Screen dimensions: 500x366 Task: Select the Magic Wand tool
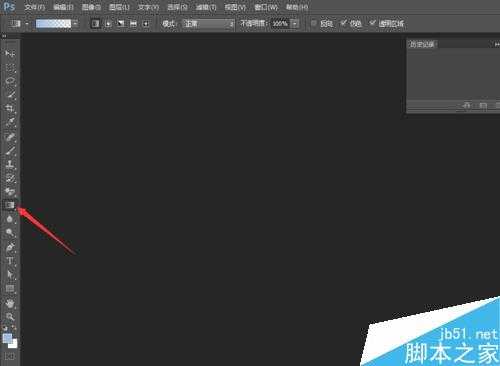pyautogui.click(x=10, y=95)
